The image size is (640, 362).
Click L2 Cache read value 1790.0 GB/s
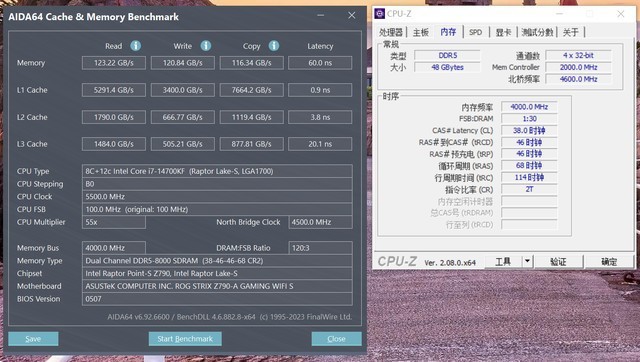click(114, 117)
